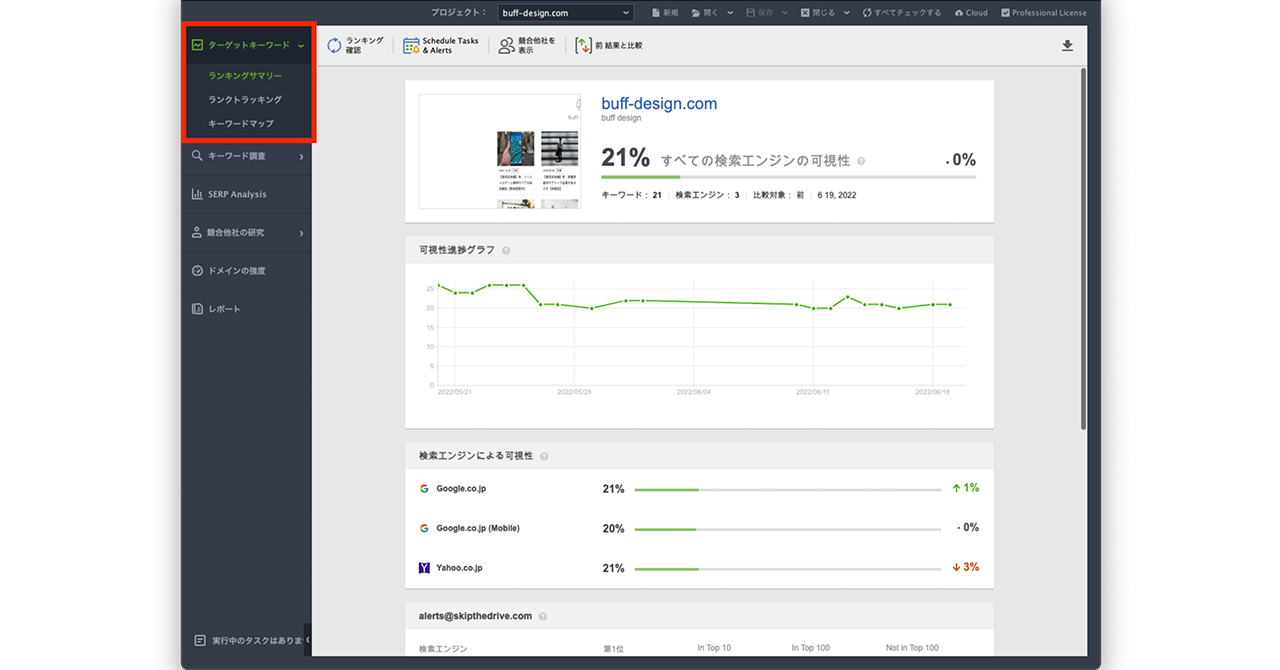The height and width of the screenshot is (670, 1280).
Task: Open Schedule Tasks & Alerts calendar icon
Action: point(411,45)
